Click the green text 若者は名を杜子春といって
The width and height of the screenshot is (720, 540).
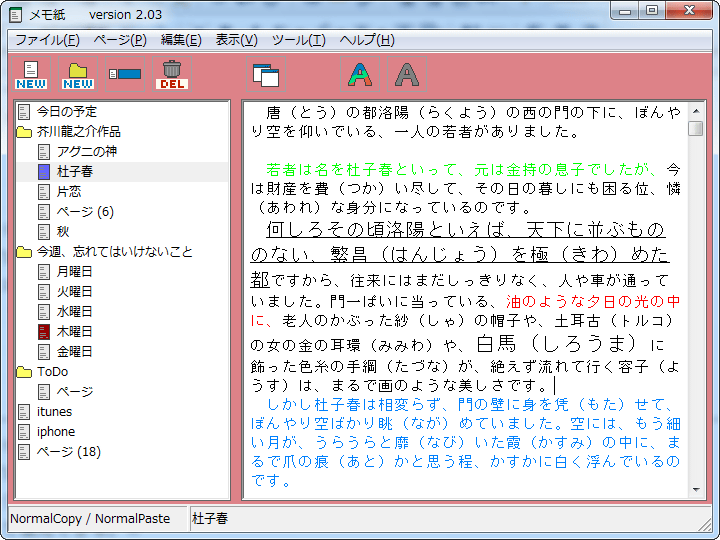tap(362, 170)
